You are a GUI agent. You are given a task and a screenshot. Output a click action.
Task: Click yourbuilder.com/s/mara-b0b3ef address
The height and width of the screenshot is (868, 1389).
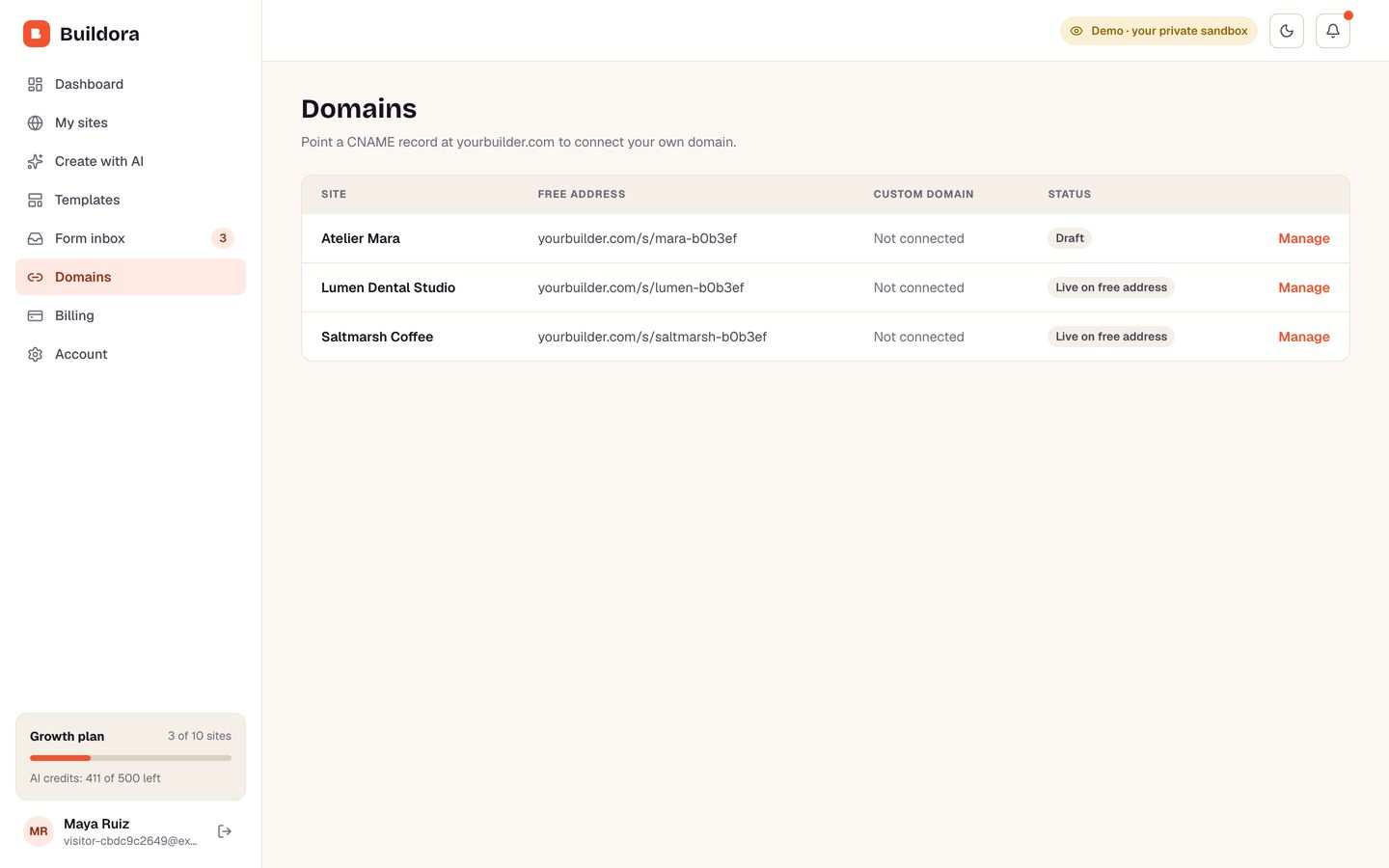[x=638, y=238]
